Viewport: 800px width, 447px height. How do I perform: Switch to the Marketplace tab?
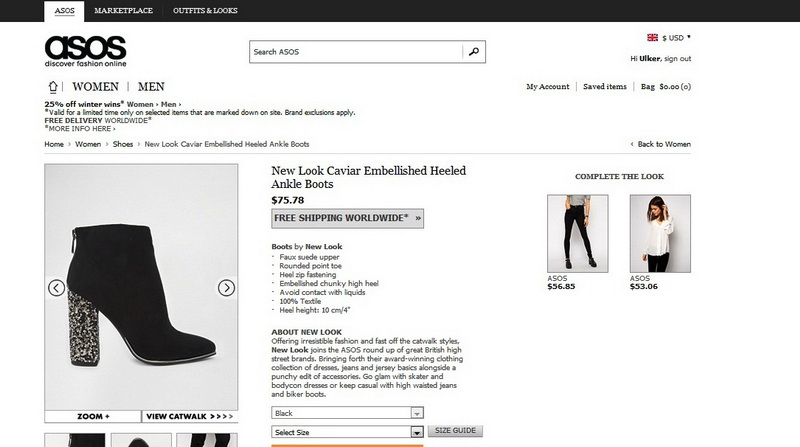tap(124, 11)
